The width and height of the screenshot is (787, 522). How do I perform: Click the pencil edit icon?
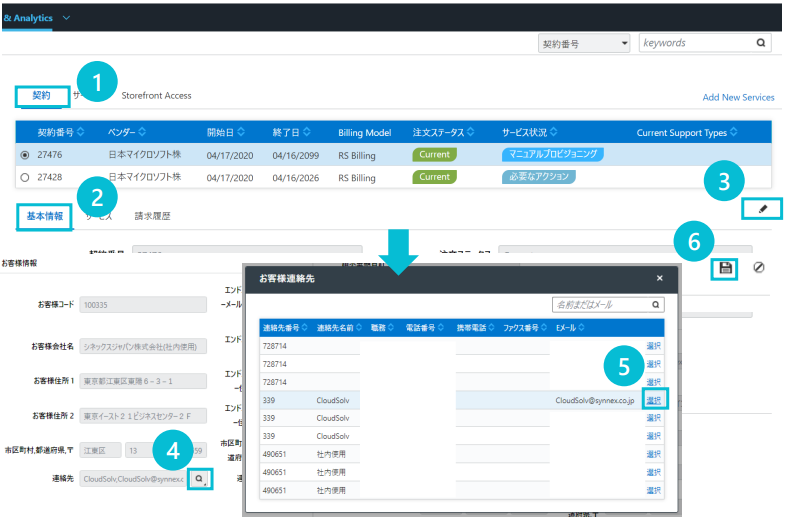[763, 208]
